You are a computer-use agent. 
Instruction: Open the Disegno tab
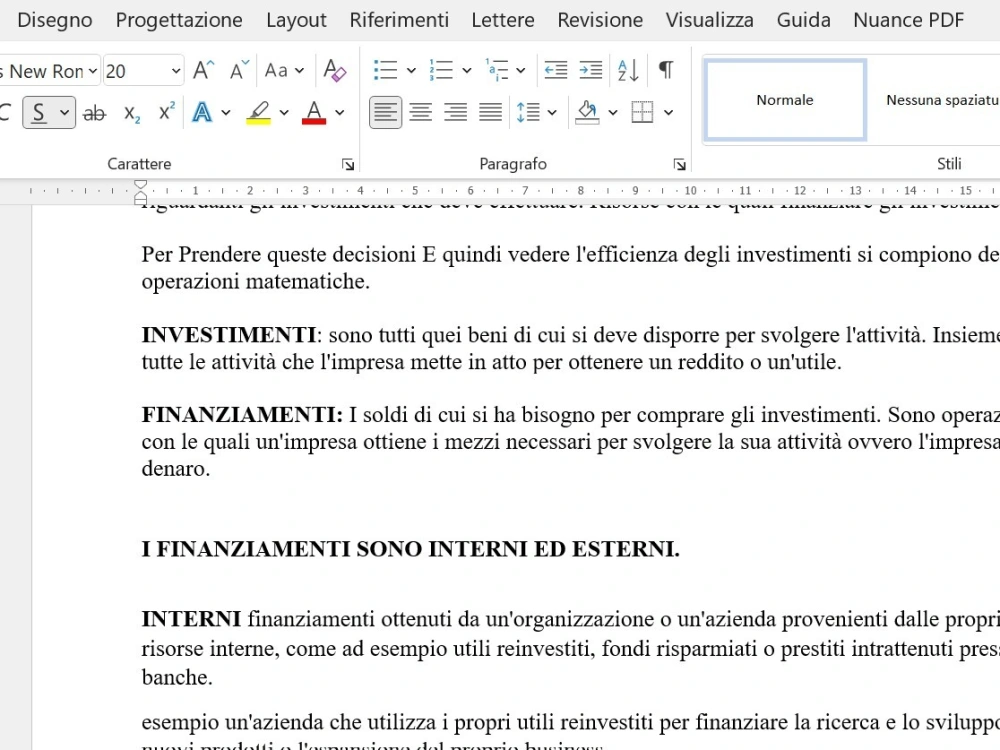[x=55, y=20]
